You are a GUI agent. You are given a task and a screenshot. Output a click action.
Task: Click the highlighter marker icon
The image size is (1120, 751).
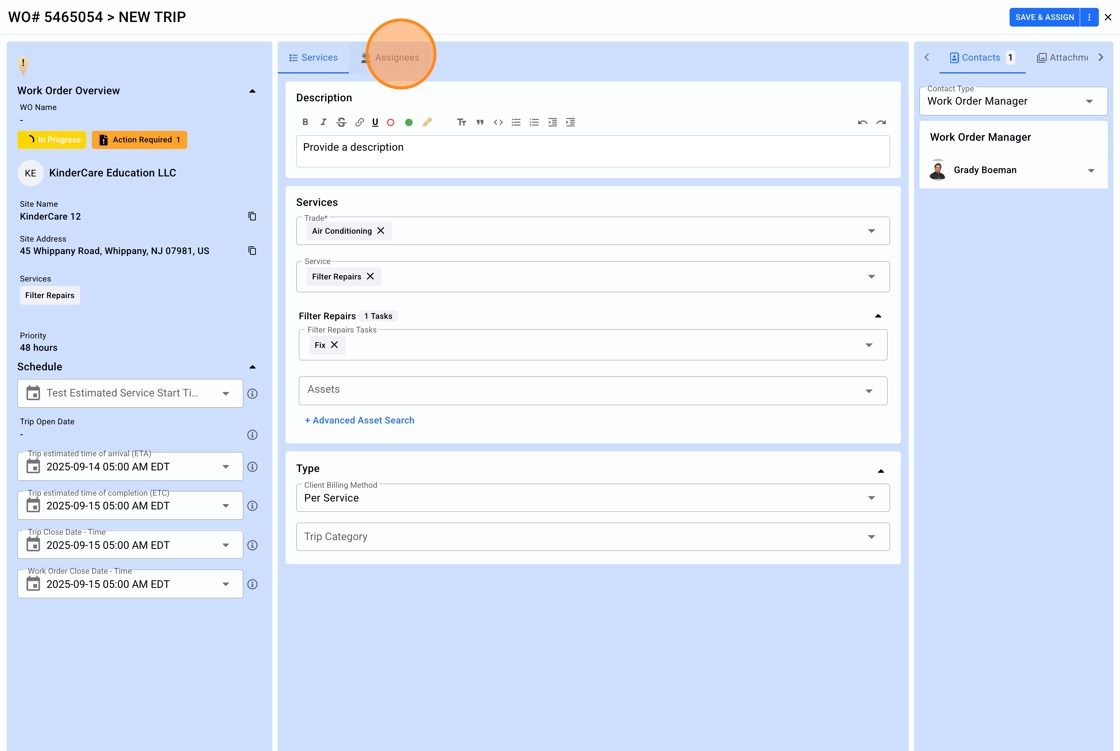coord(427,122)
